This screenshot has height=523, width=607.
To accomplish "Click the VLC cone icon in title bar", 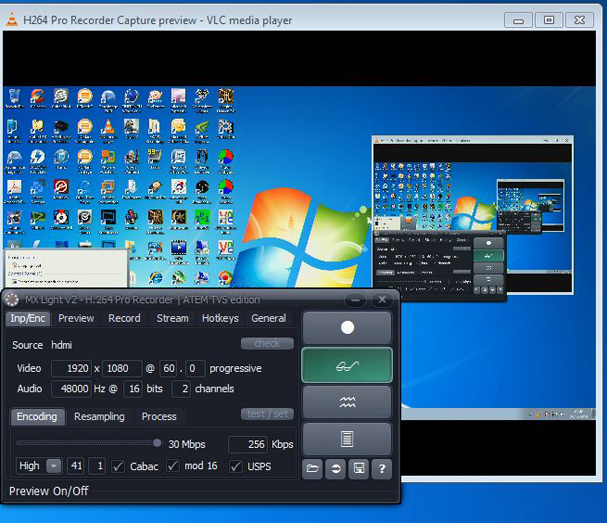I will 12,20.
